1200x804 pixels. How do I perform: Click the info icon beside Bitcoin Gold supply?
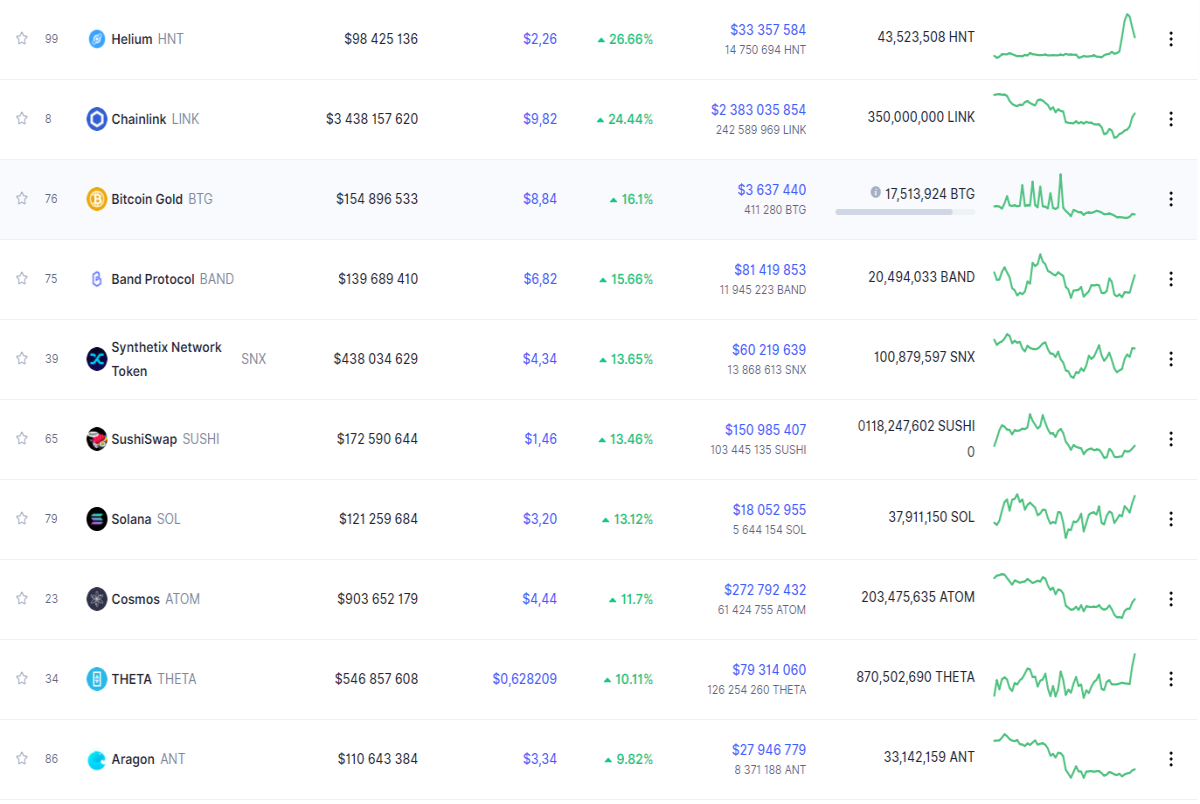click(875, 192)
